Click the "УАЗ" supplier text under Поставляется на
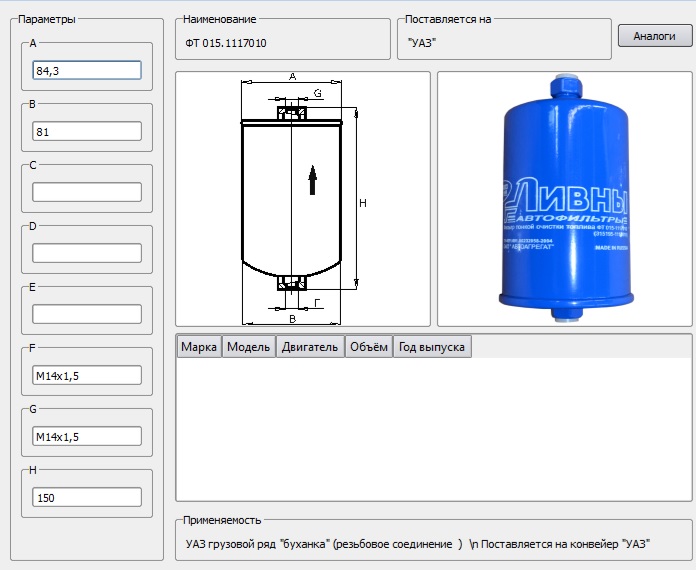The image size is (696, 570). pos(423,43)
